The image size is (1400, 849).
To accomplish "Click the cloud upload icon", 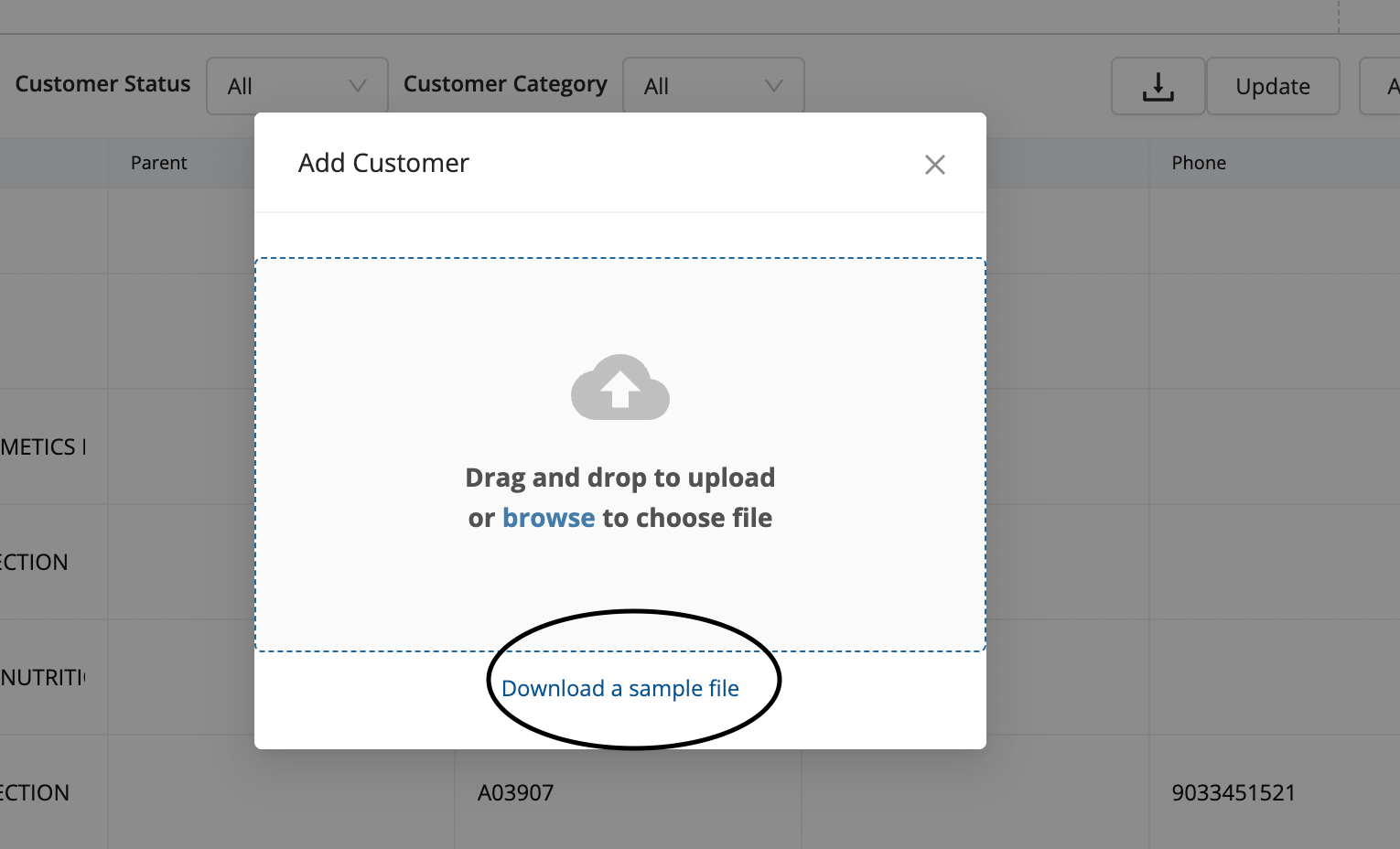I will coord(620,388).
